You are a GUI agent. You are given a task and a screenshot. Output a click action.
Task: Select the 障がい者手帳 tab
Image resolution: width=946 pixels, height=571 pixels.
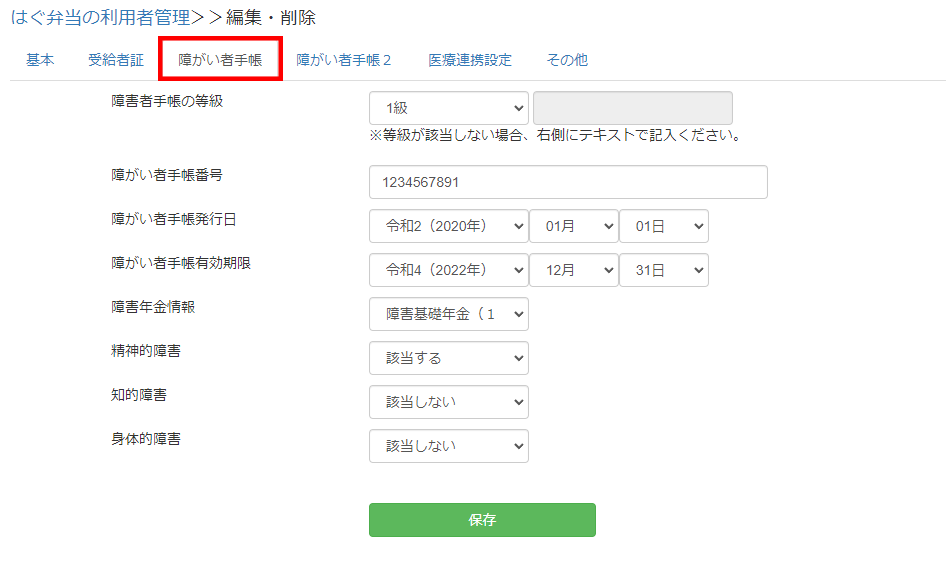pyautogui.click(x=220, y=60)
